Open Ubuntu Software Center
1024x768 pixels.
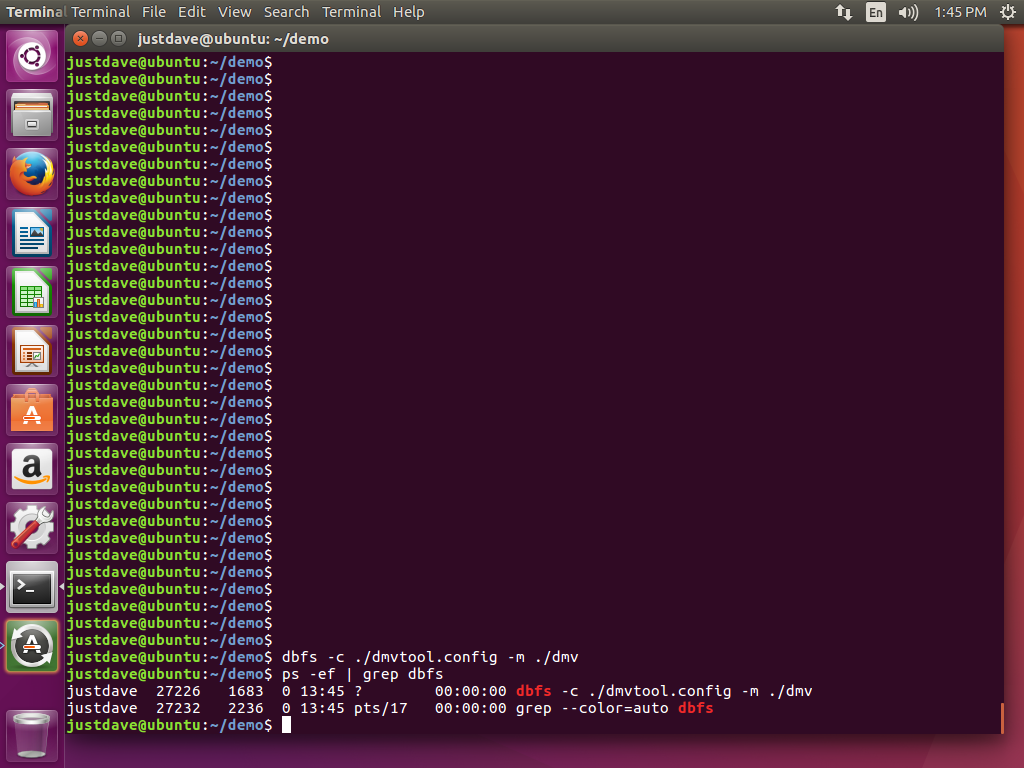[32, 410]
